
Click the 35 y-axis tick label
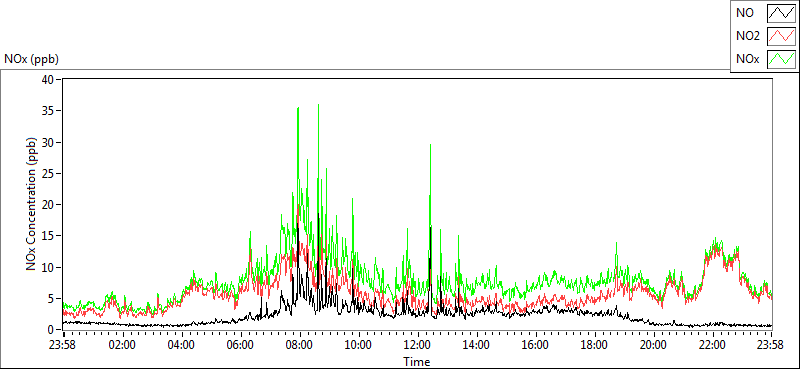coord(48,111)
